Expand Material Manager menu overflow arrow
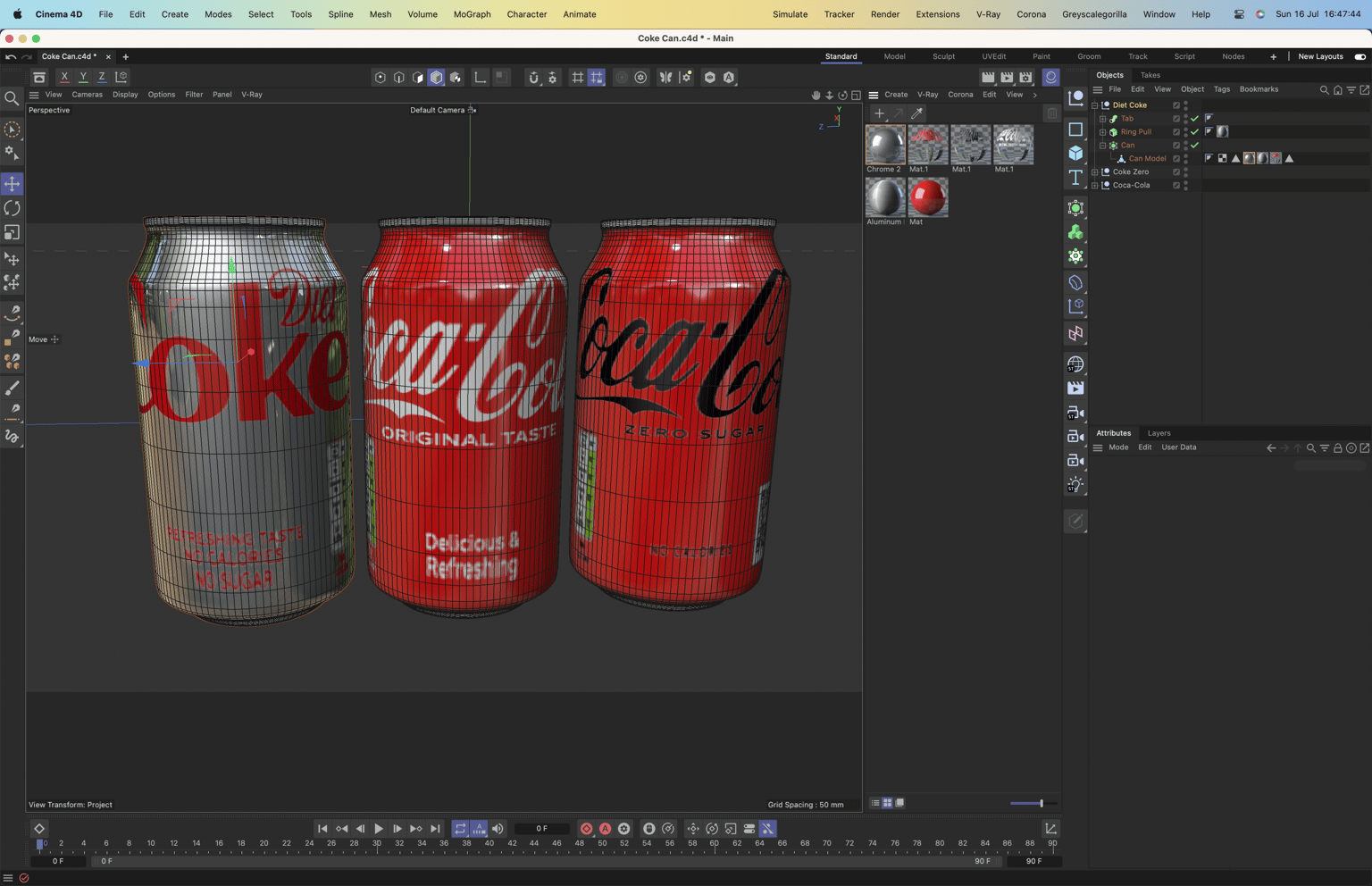The width and height of the screenshot is (1372, 886). (x=1035, y=95)
